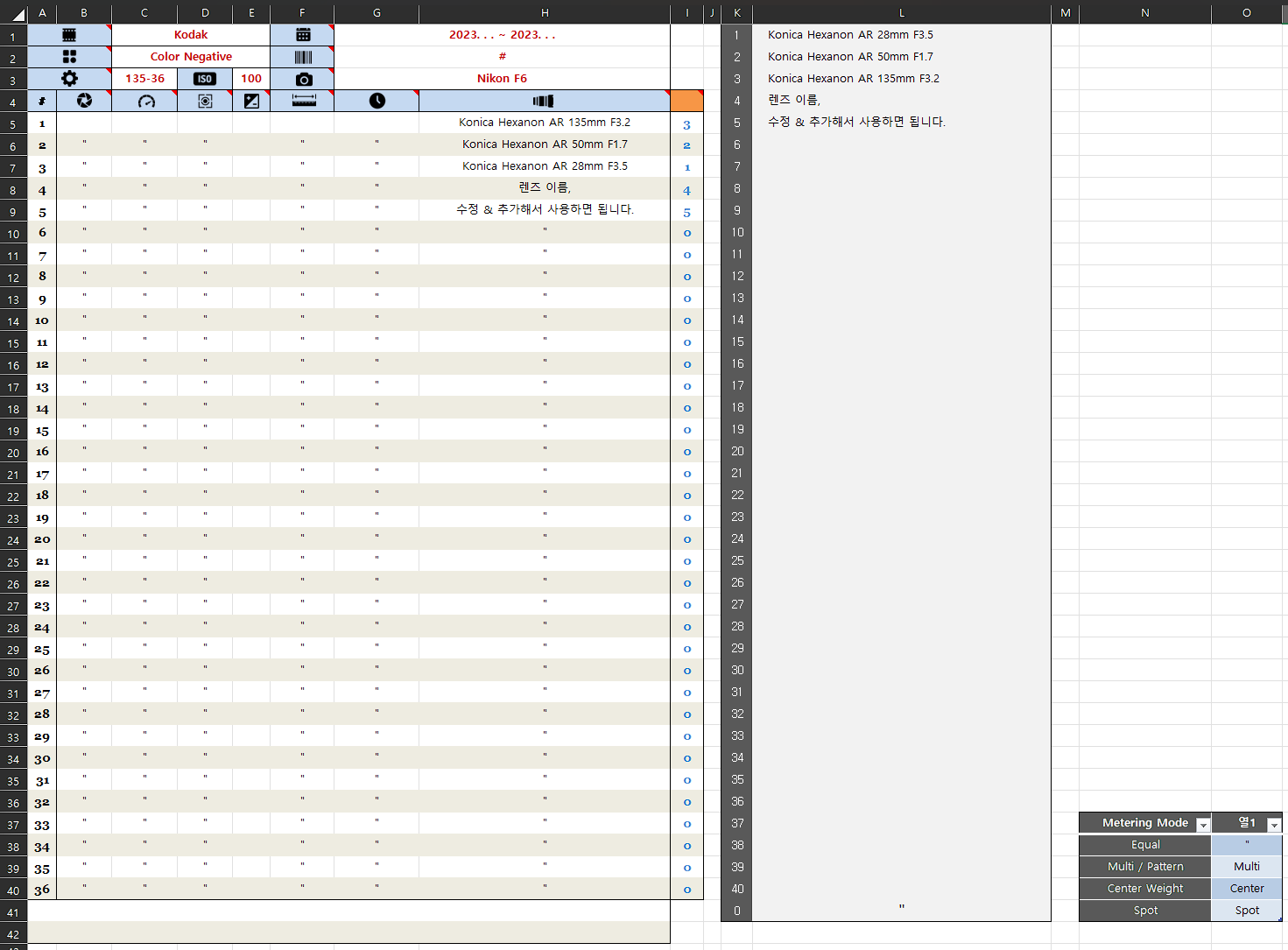Click the orange cell in column I
This screenshot has width=1288, height=950.
(x=686, y=101)
